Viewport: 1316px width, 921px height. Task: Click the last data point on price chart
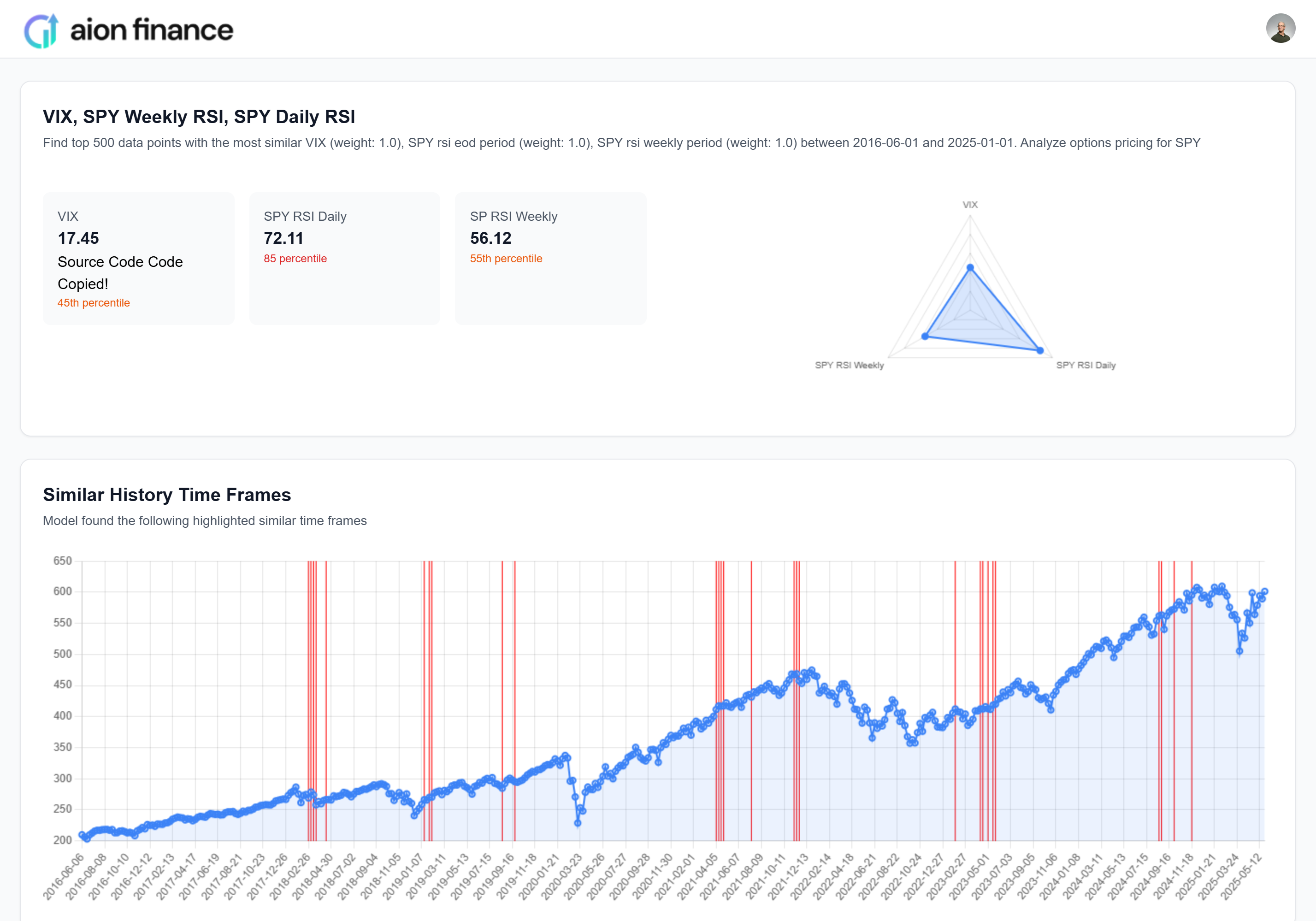(x=1264, y=591)
